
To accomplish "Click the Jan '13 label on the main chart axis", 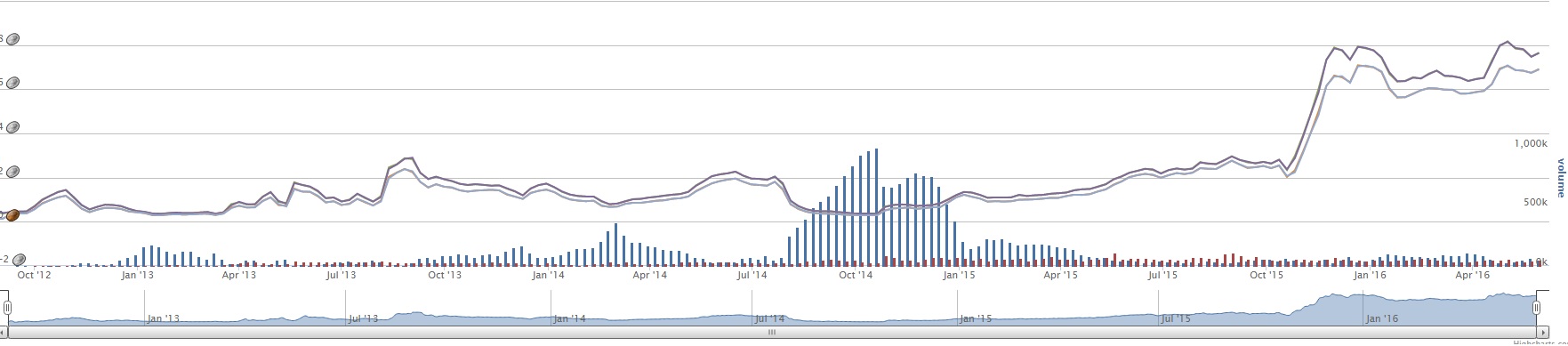I will (138, 276).
